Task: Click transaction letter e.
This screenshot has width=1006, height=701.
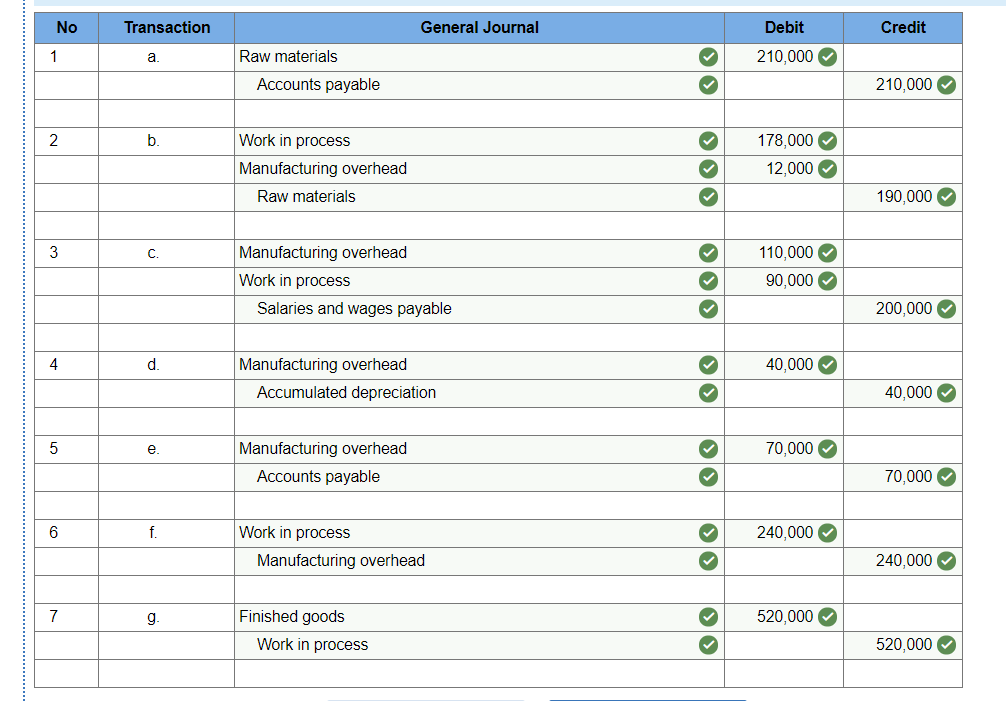Action: (153, 449)
